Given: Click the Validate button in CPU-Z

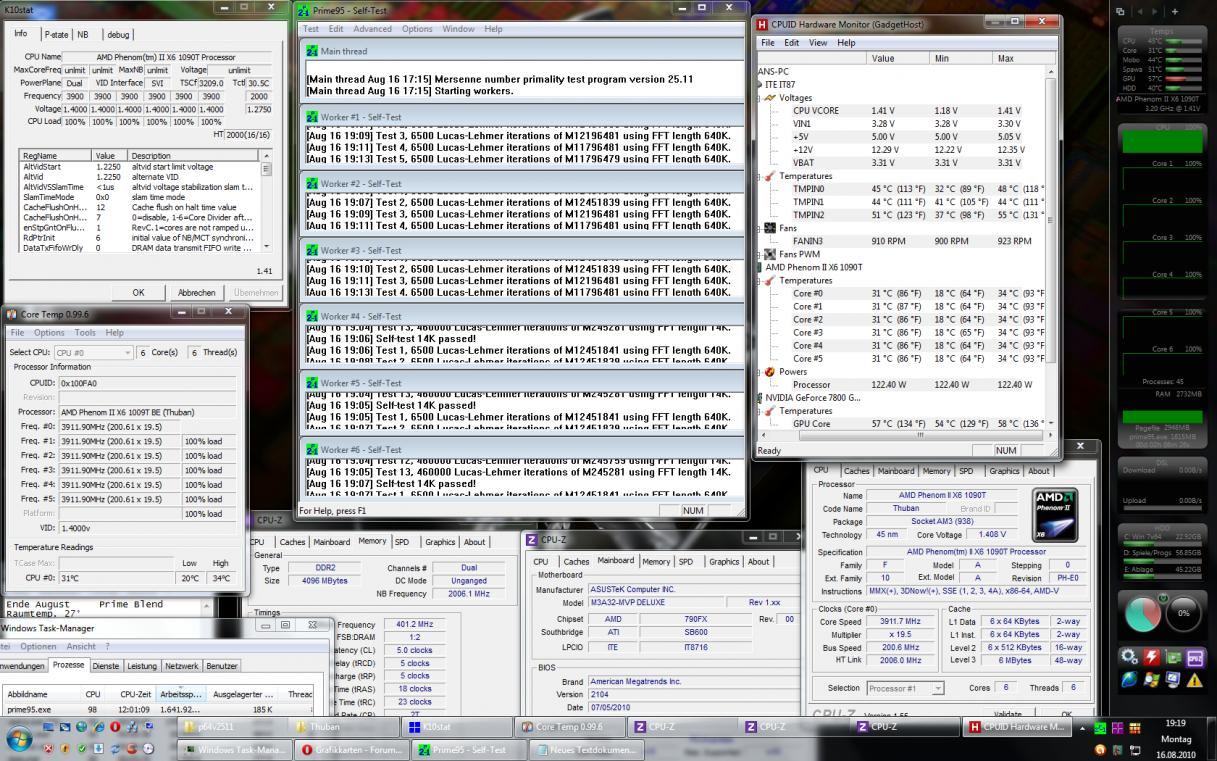Looking at the screenshot, I should 1008,715.
